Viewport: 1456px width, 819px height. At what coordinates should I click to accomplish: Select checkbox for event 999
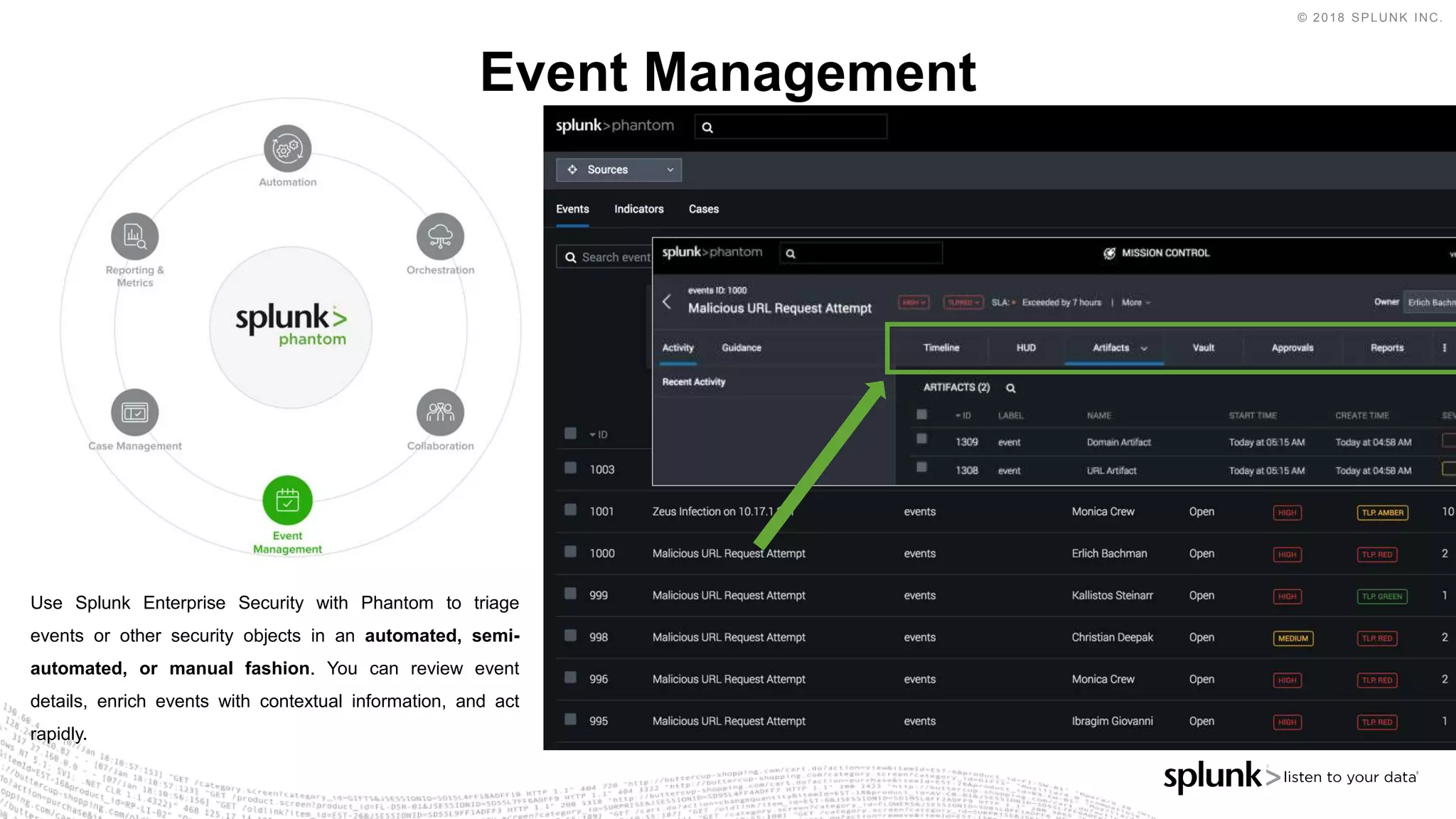(x=570, y=594)
